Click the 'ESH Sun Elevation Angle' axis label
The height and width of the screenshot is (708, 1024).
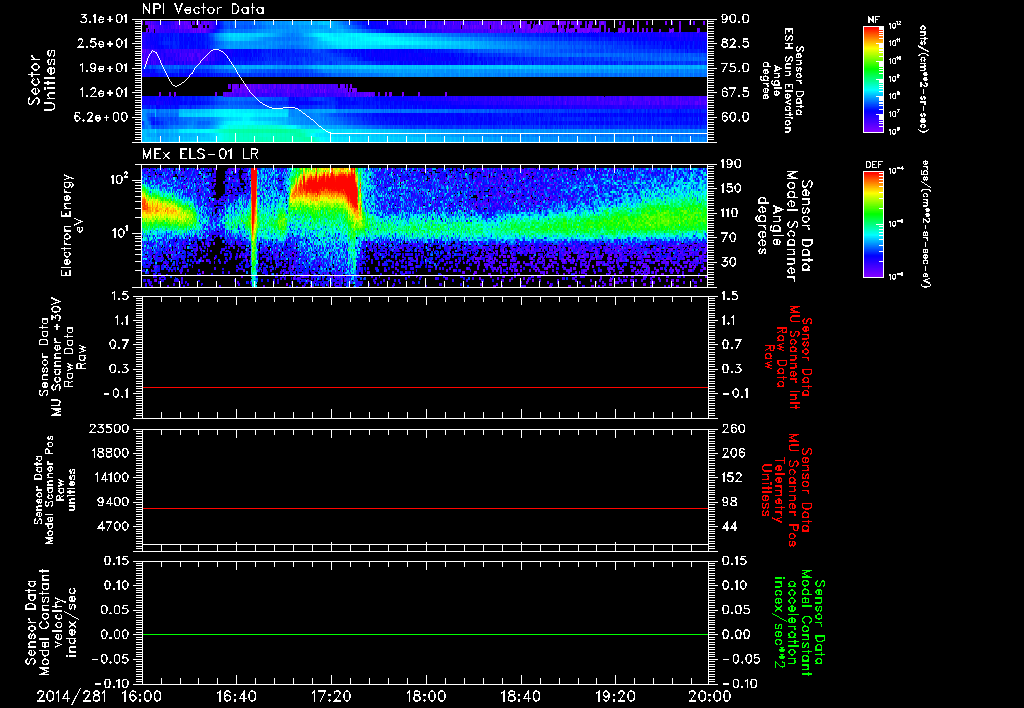point(781,80)
